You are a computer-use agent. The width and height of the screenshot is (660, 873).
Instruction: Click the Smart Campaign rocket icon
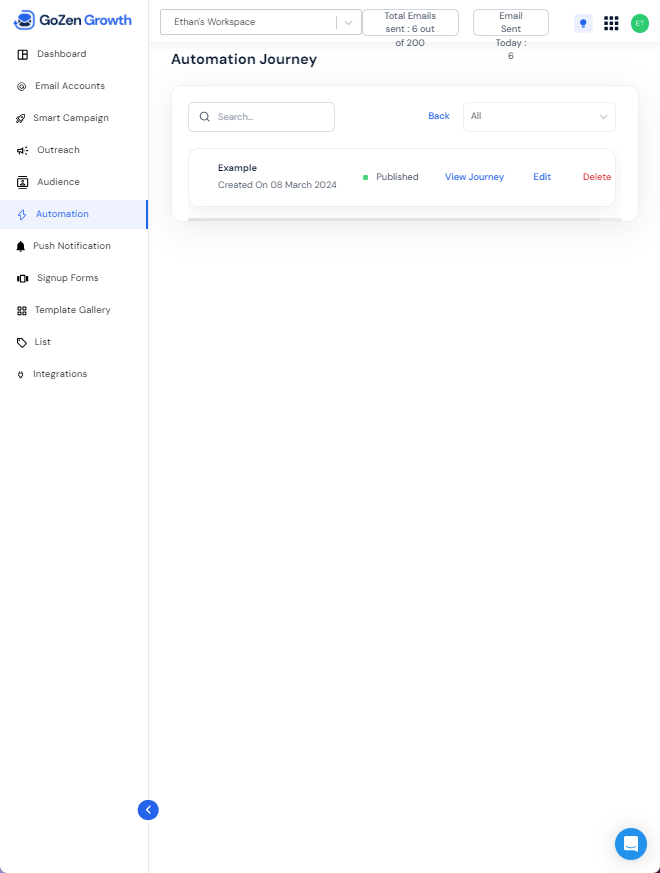22,118
